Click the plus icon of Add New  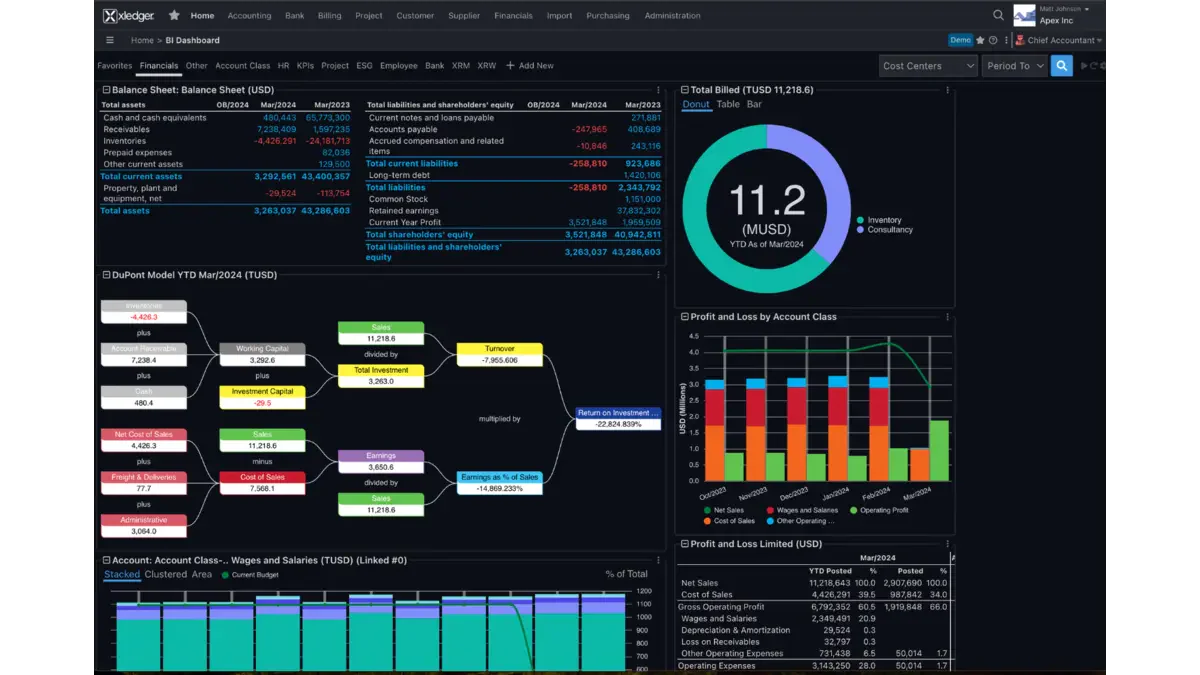[x=510, y=66]
